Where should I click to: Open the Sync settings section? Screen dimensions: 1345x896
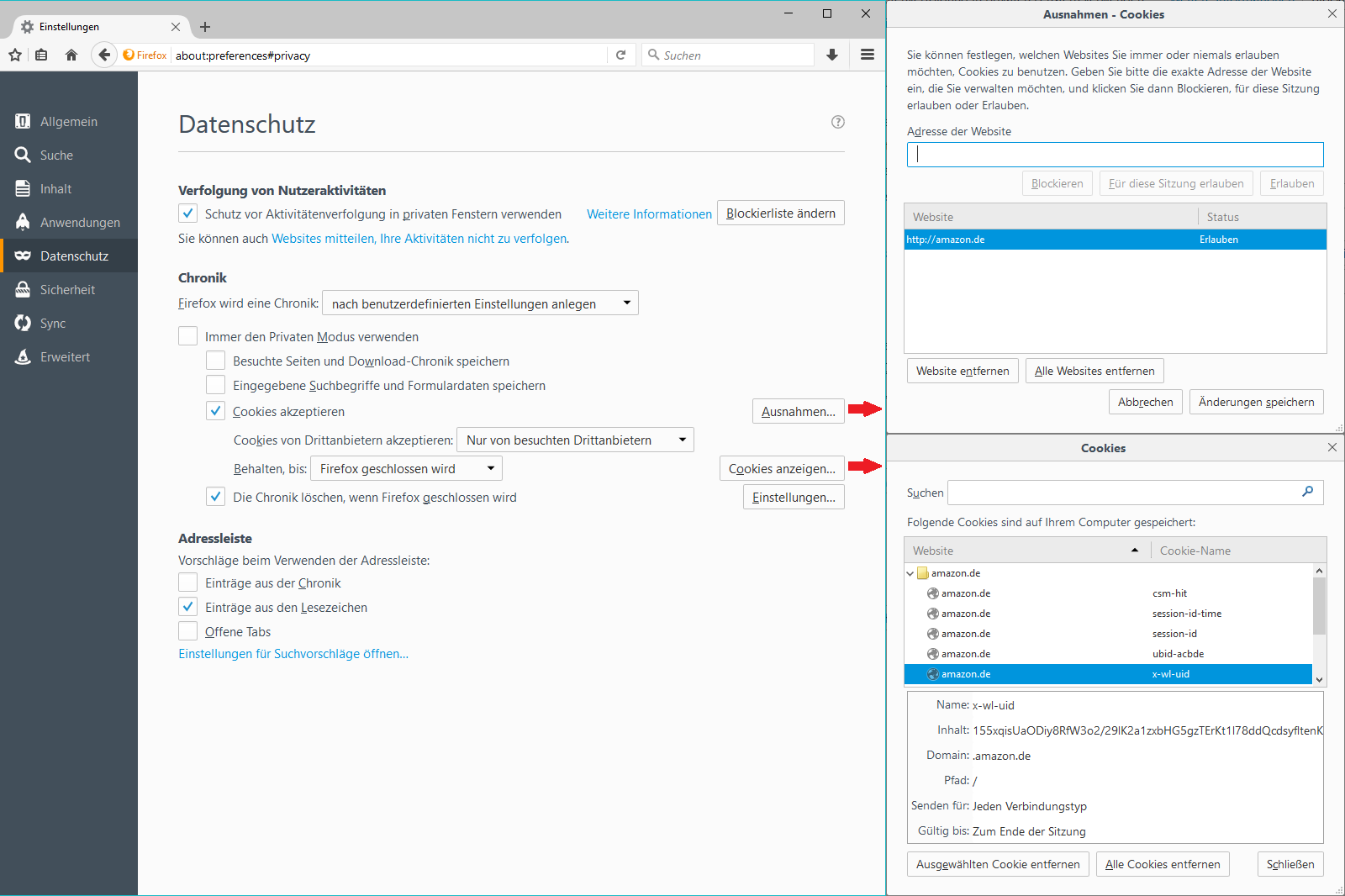tap(69, 324)
